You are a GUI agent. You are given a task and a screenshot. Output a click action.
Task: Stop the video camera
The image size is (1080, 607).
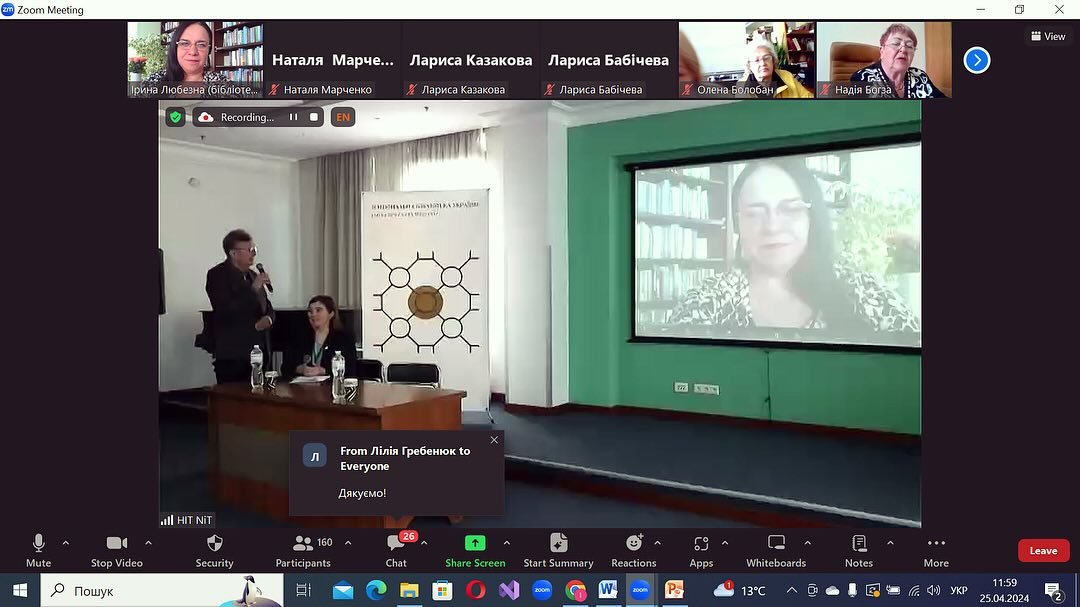116,551
